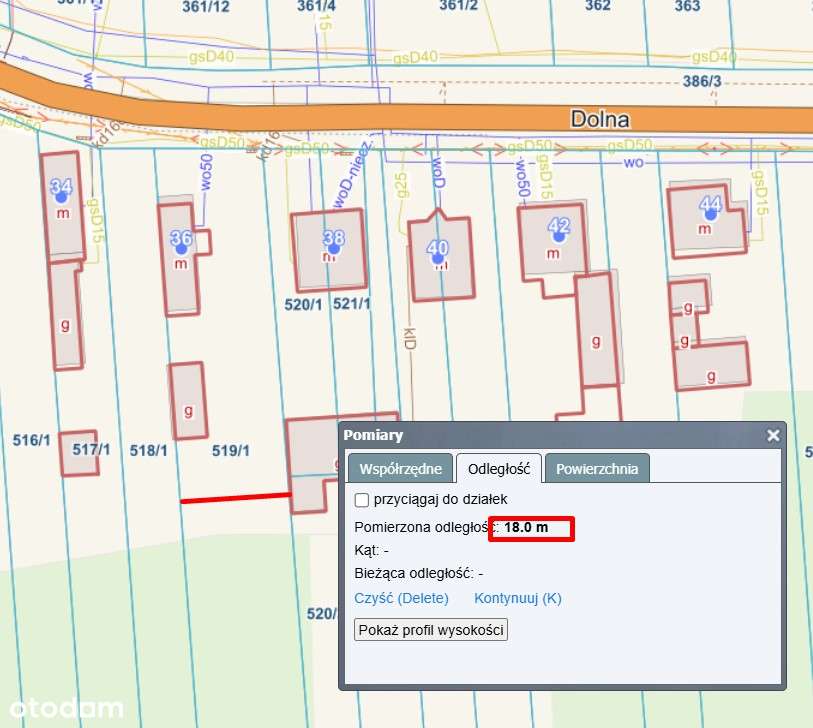Click parcel label 520/1 near building 38
This screenshot has height=728, width=813.
pos(303,304)
